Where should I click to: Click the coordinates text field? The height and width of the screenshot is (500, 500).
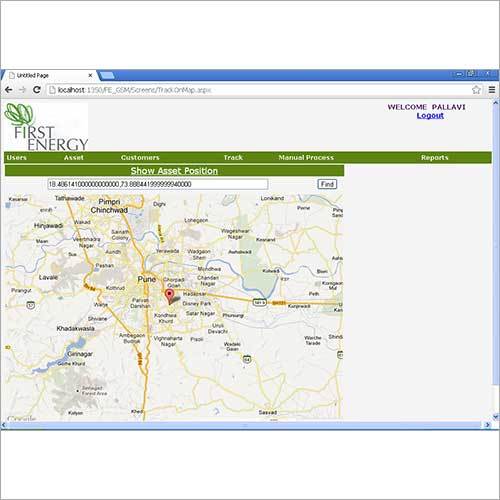pyautogui.click(x=158, y=184)
